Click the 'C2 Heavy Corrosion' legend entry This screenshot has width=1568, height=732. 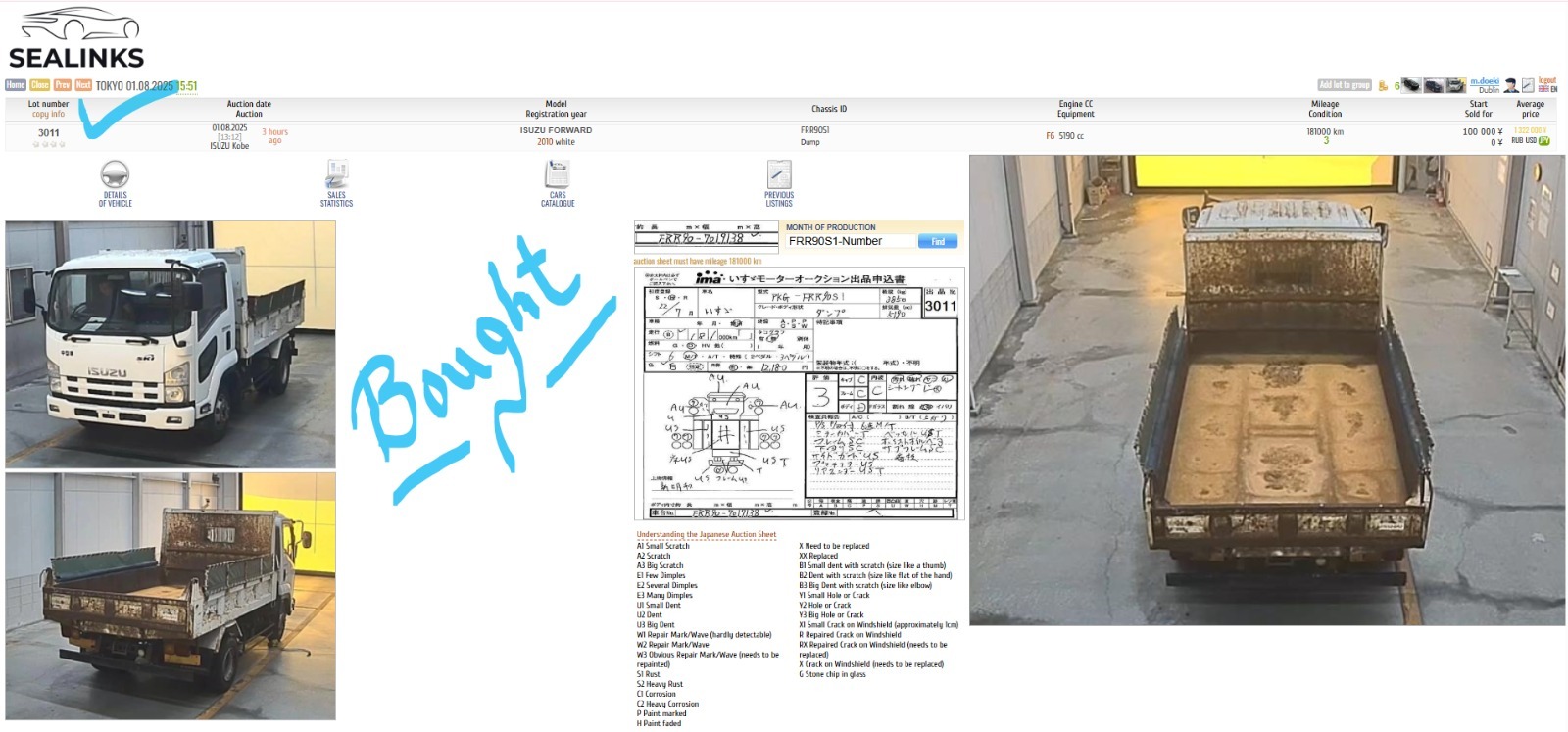point(667,704)
